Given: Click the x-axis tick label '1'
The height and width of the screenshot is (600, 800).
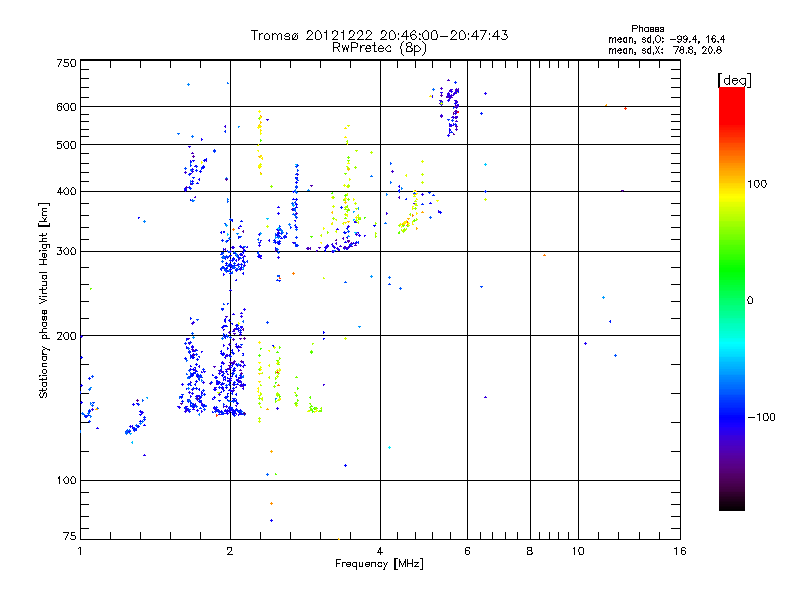Looking at the screenshot, I should tap(80, 551).
